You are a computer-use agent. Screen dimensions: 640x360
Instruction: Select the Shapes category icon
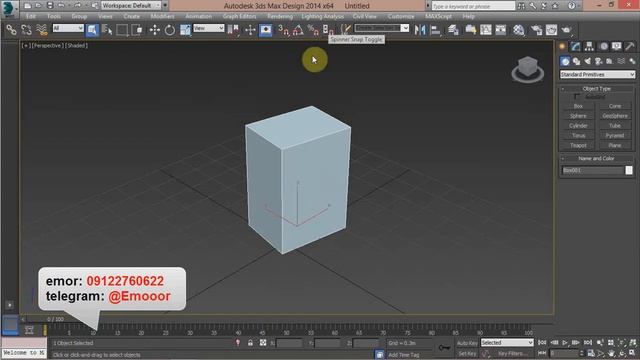tap(576, 61)
